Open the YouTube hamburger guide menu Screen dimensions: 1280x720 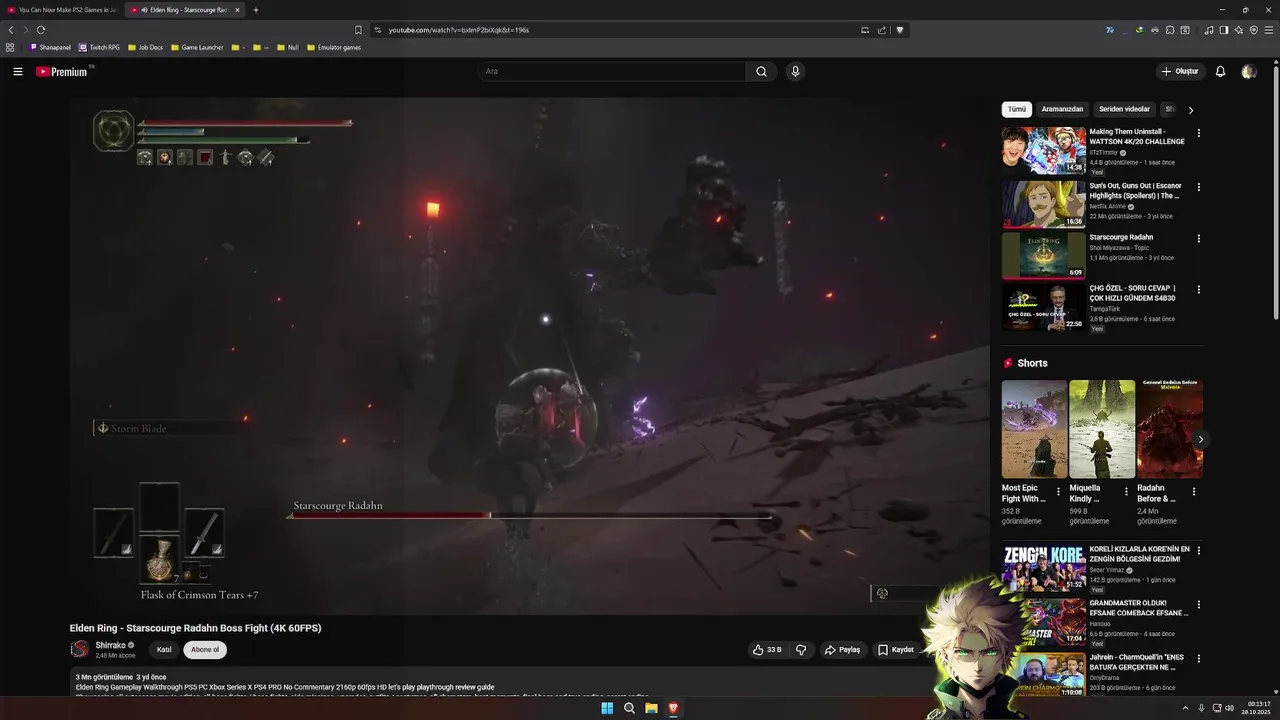pyautogui.click(x=18, y=72)
